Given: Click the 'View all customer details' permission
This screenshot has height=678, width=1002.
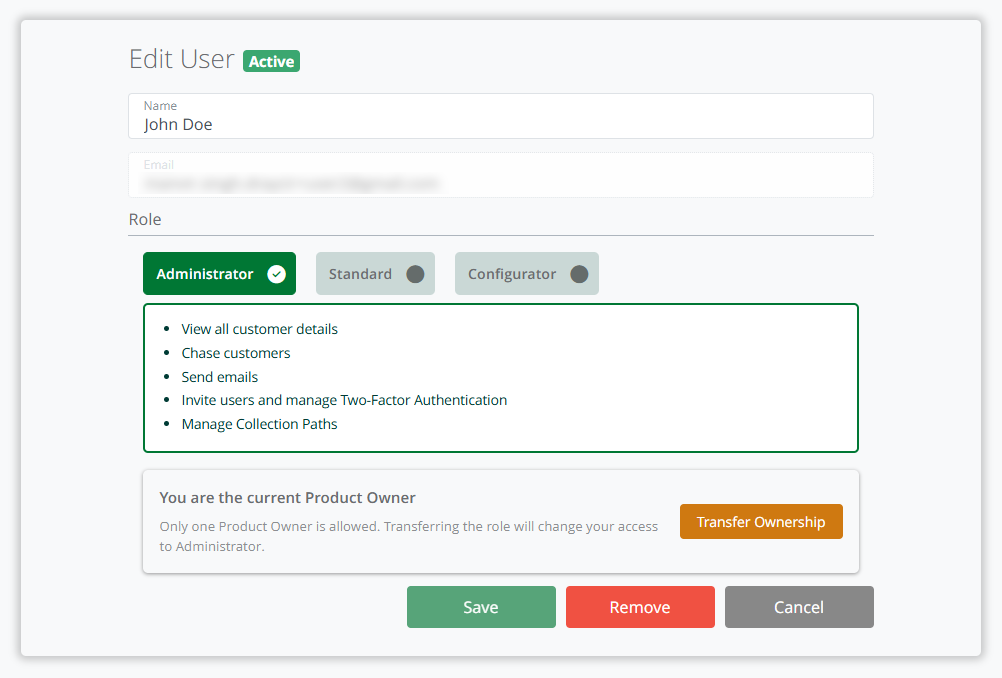Looking at the screenshot, I should tap(259, 329).
